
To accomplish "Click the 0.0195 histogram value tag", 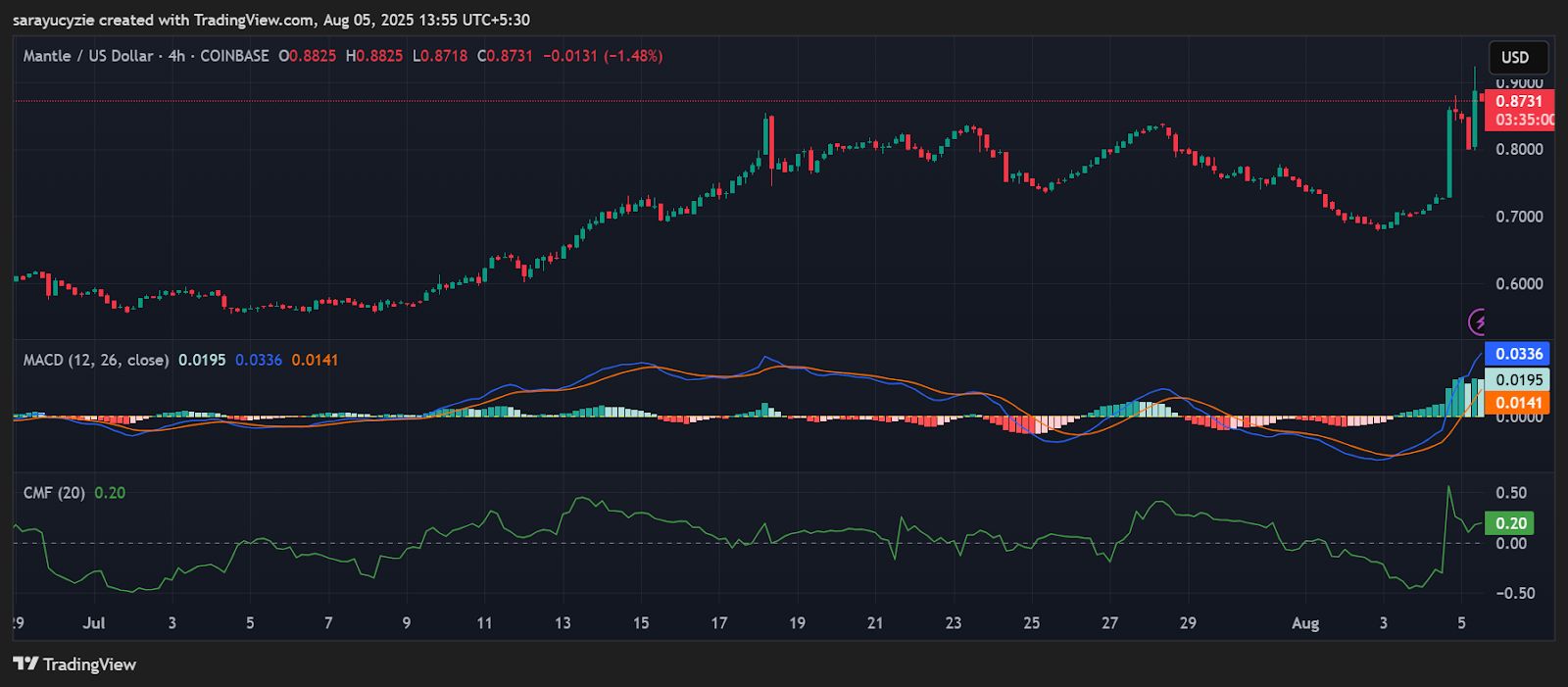I will tap(1519, 379).
